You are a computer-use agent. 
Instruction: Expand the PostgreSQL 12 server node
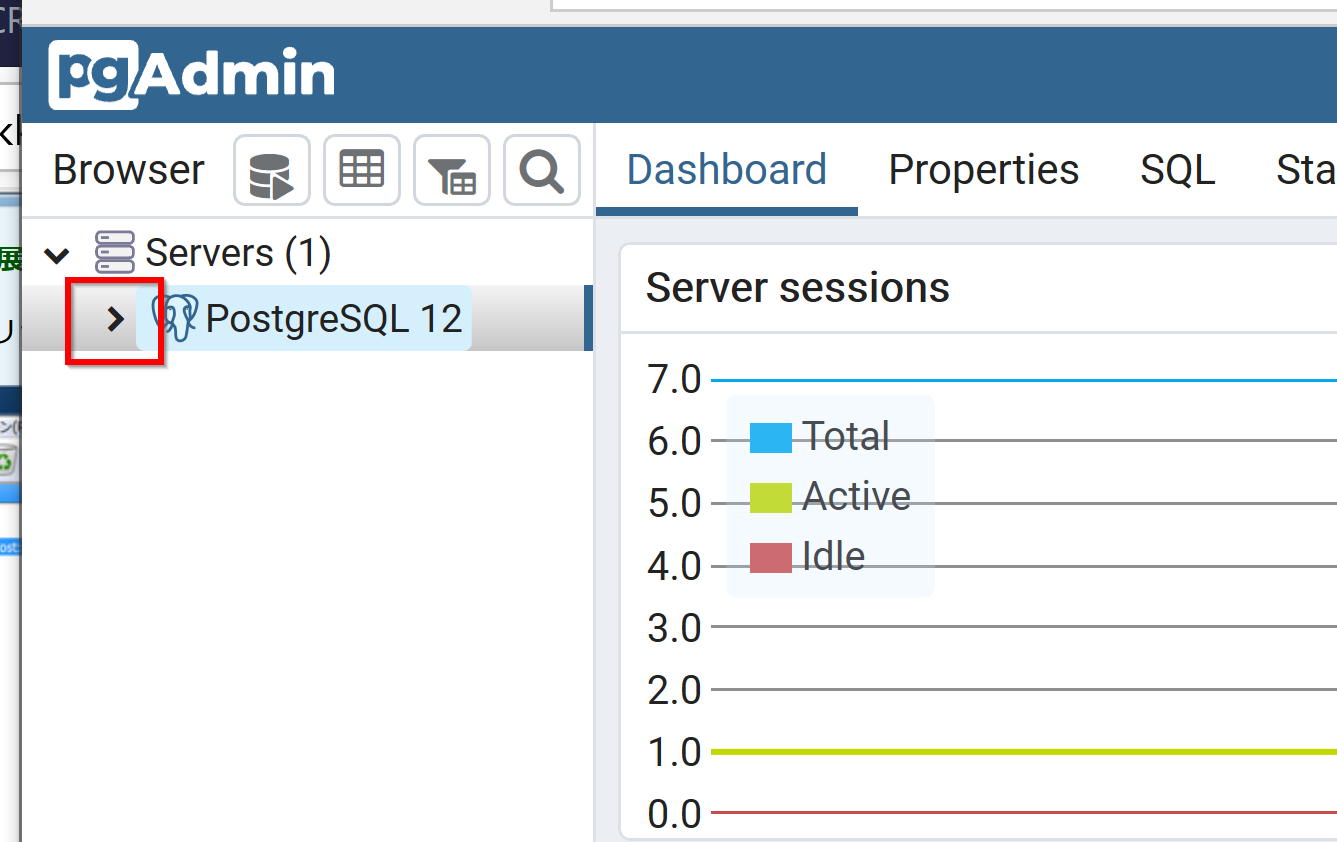(116, 319)
